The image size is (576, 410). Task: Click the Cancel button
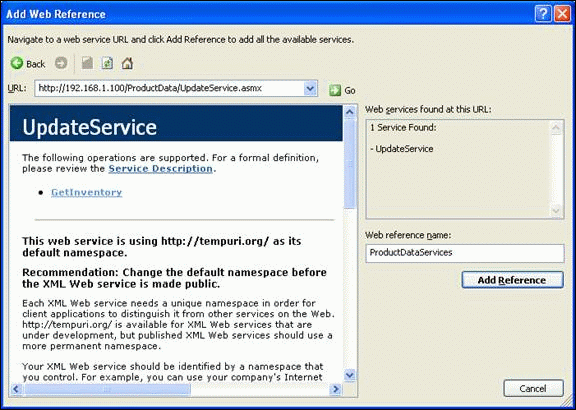[533, 388]
